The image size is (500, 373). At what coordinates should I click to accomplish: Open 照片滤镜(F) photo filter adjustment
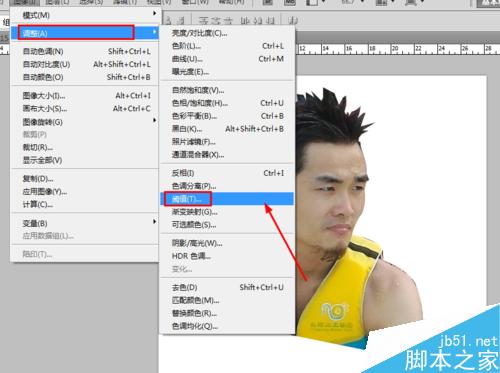pyautogui.click(x=227, y=142)
